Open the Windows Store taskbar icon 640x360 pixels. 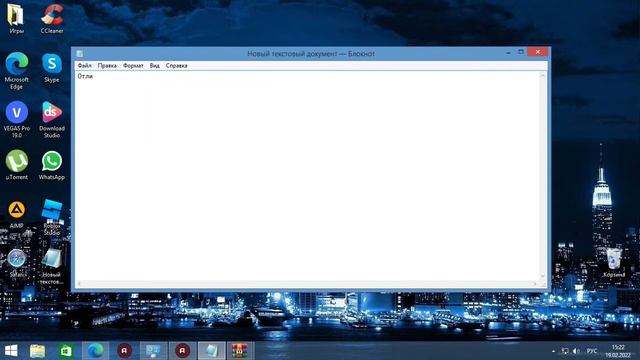click(x=66, y=351)
